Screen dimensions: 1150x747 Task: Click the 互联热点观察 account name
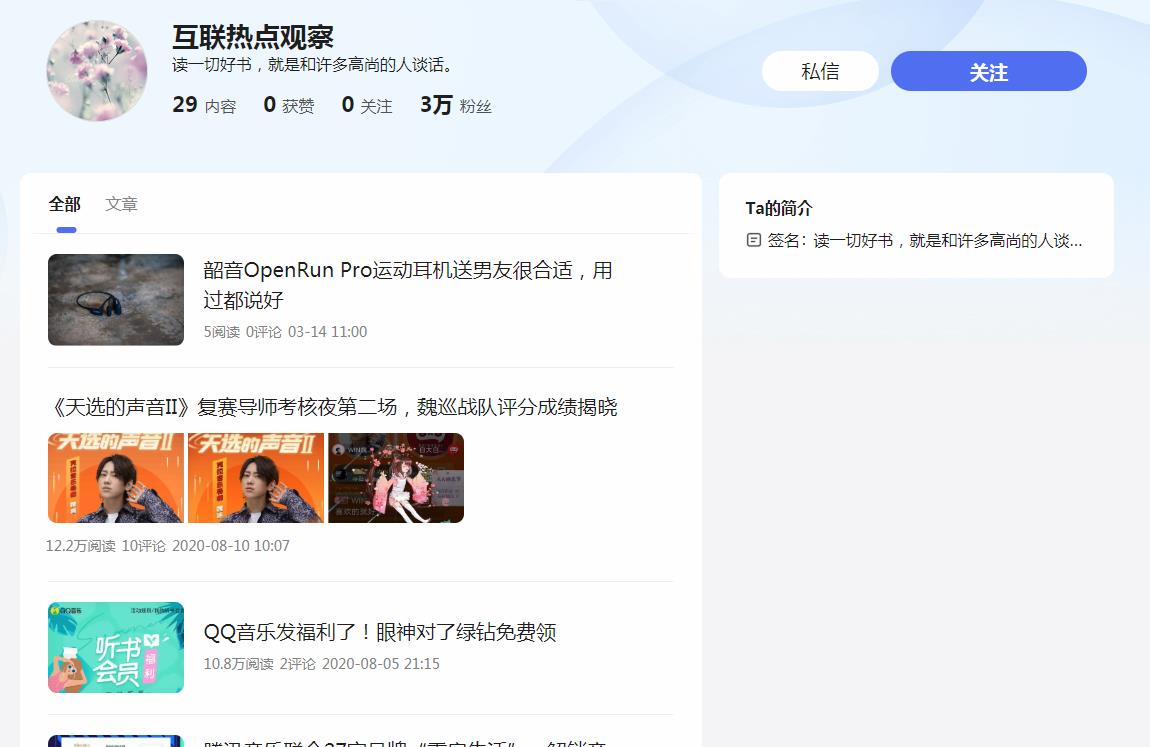[253, 37]
